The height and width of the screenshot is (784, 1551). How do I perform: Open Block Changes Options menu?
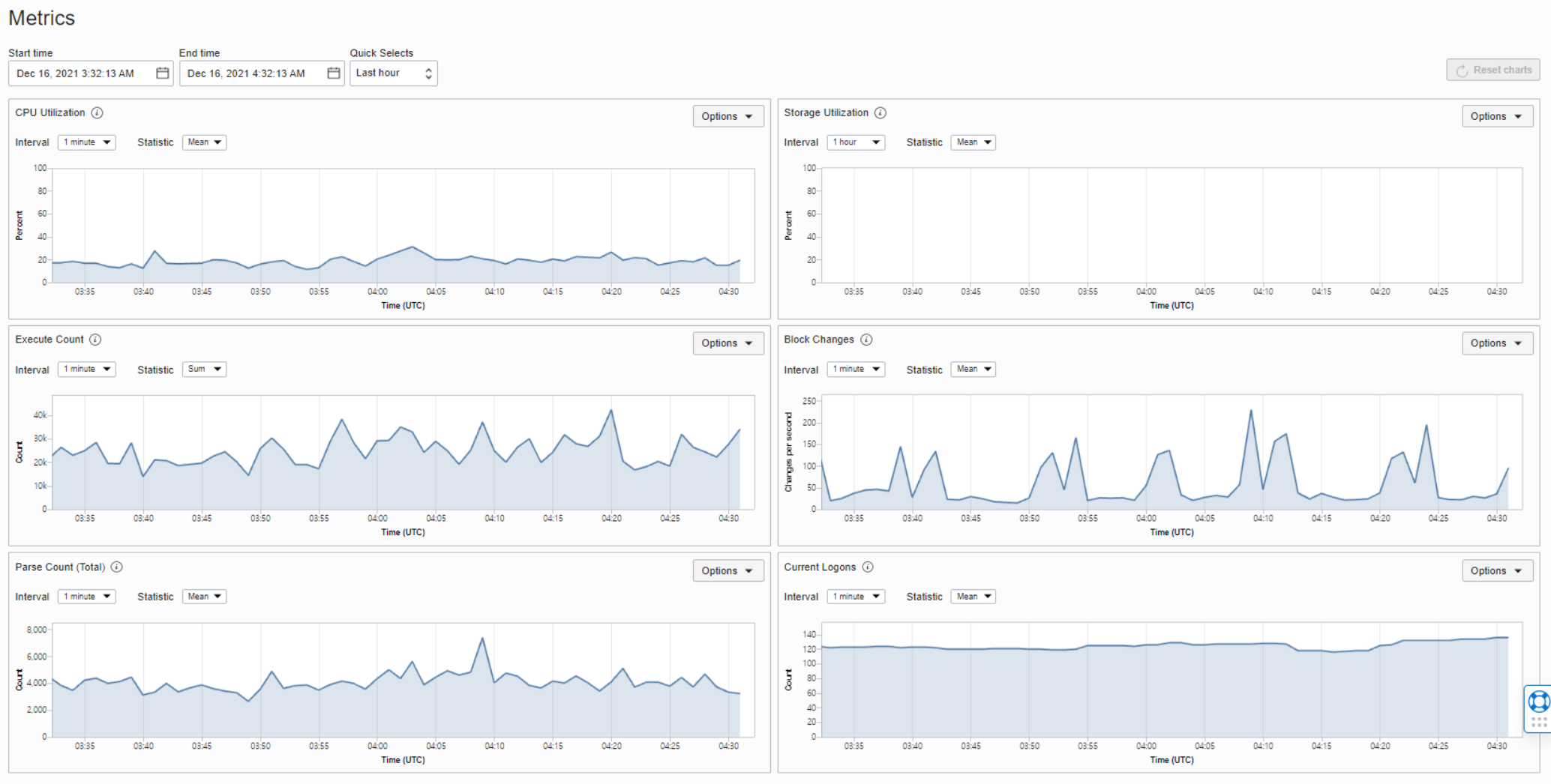1497,343
